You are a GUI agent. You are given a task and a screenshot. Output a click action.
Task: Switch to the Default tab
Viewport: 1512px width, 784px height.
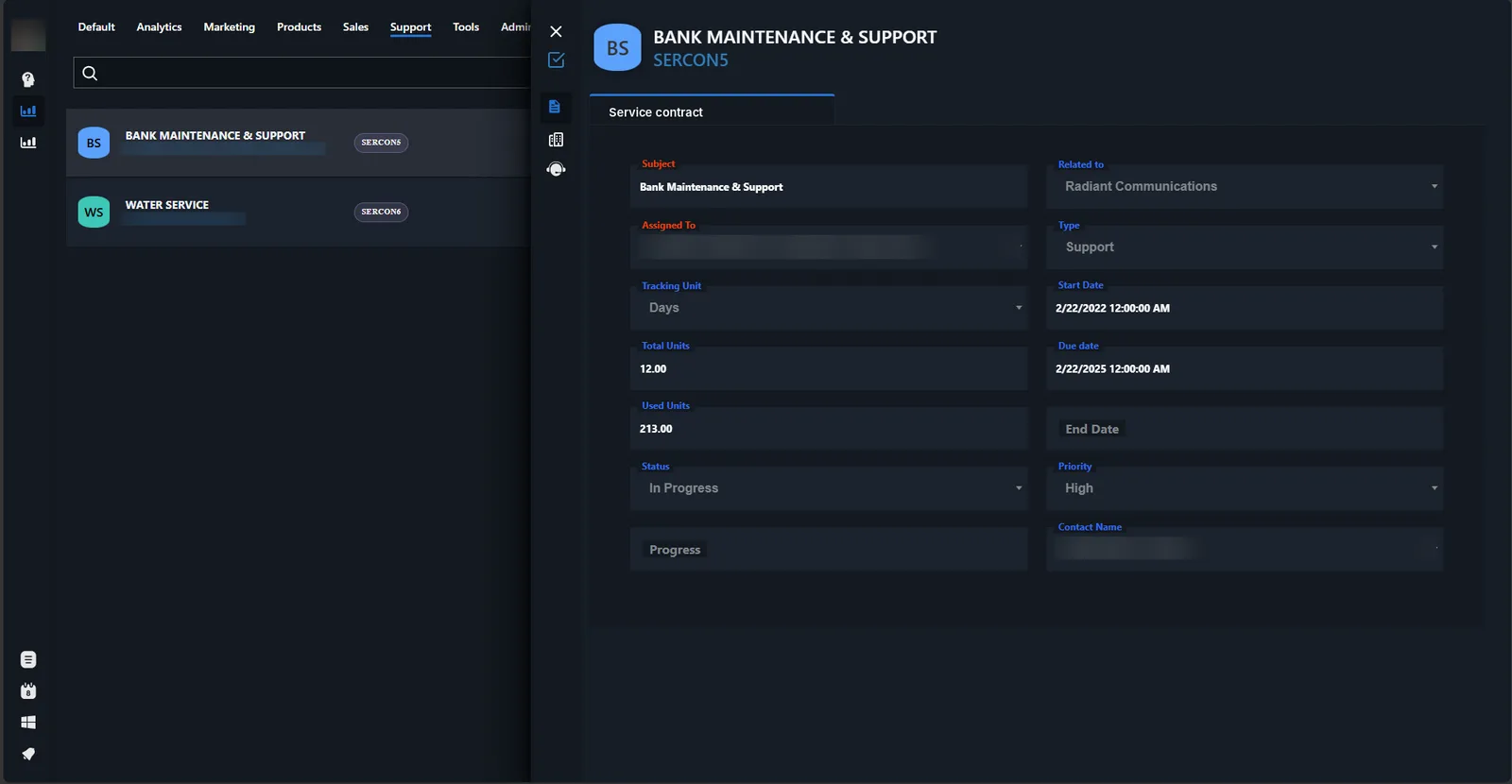(96, 27)
